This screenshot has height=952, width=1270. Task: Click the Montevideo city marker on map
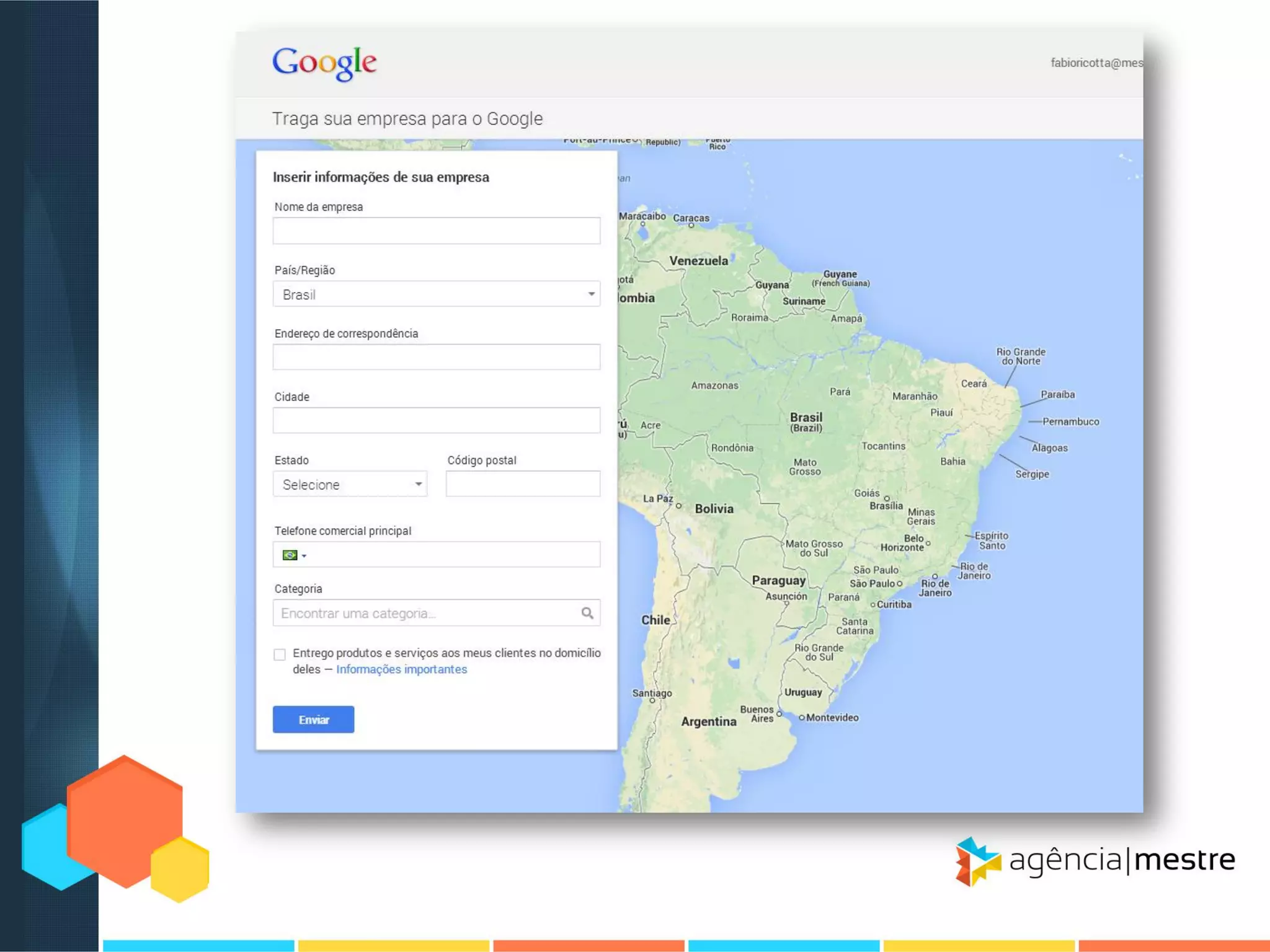point(801,718)
